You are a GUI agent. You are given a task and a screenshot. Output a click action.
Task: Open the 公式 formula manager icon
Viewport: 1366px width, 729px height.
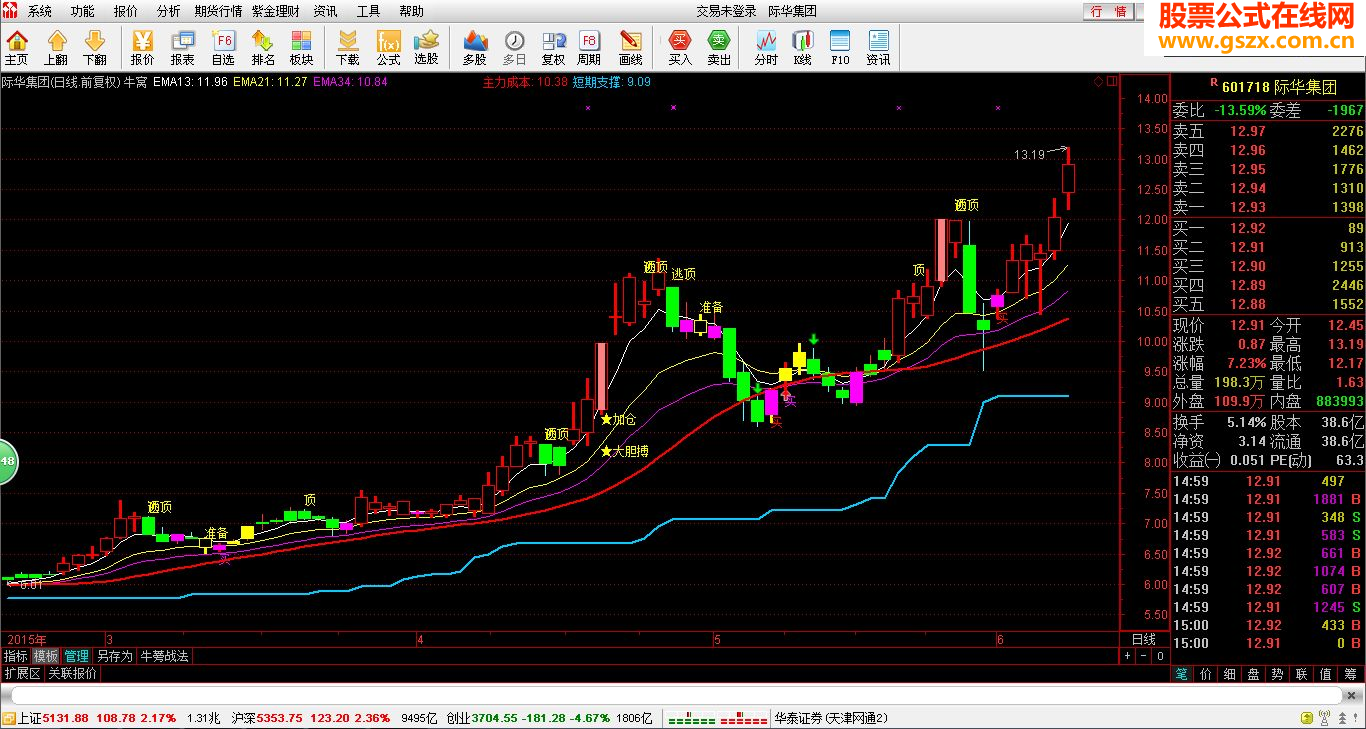pos(388,47)
